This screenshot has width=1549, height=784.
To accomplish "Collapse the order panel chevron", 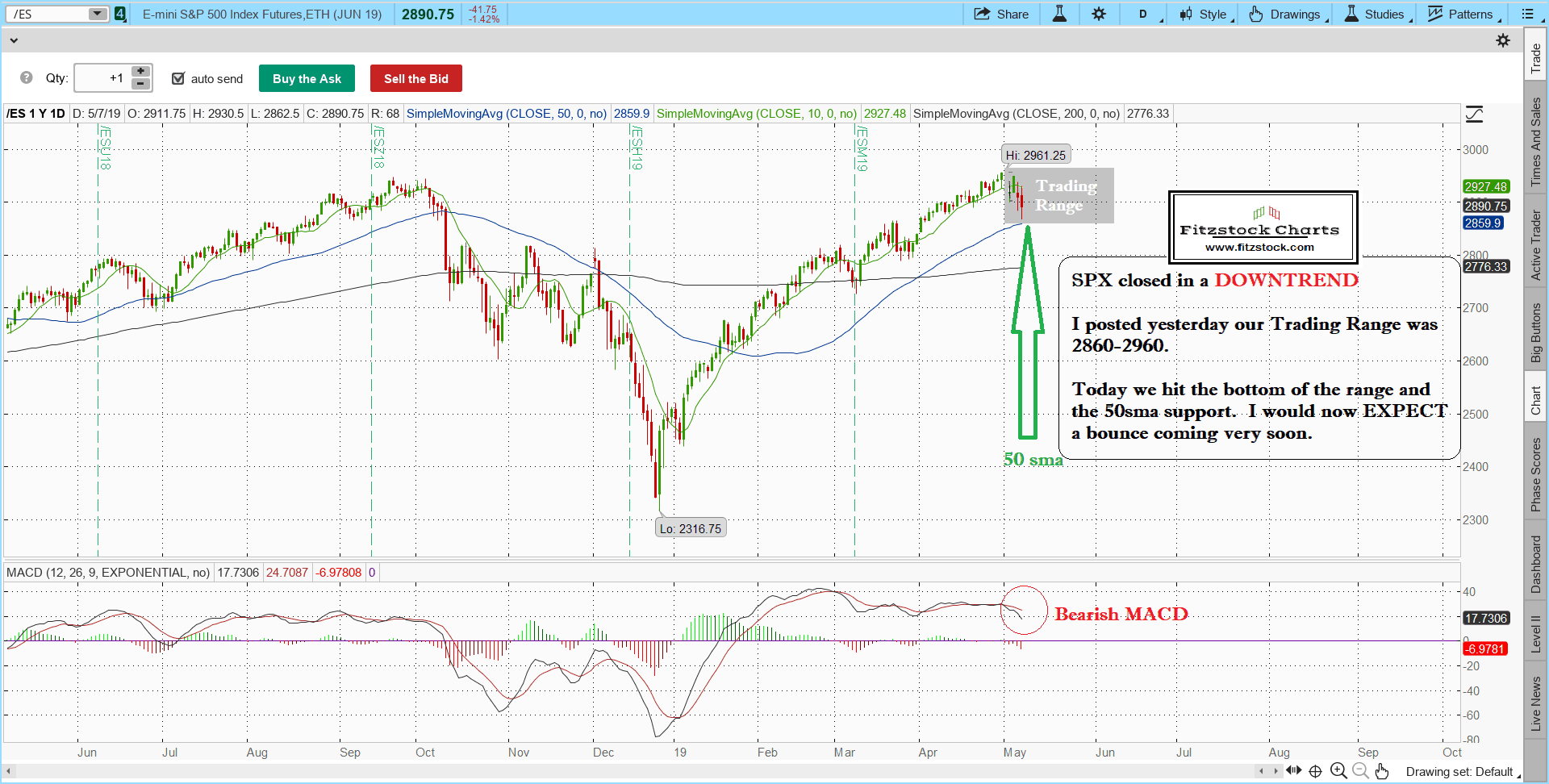I will tap(13, 40).
